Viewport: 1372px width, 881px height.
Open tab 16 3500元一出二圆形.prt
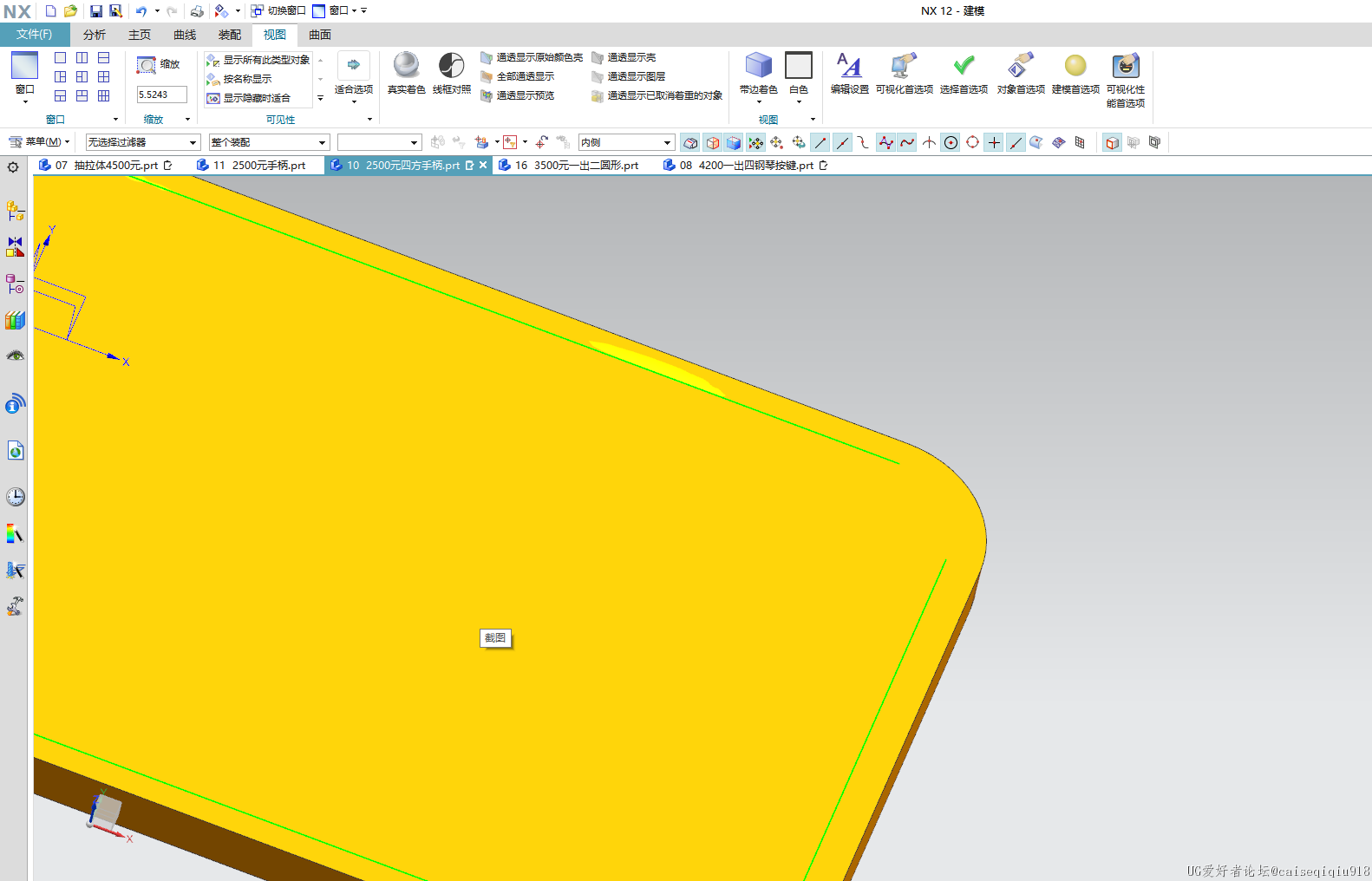(x=569, y=165)
